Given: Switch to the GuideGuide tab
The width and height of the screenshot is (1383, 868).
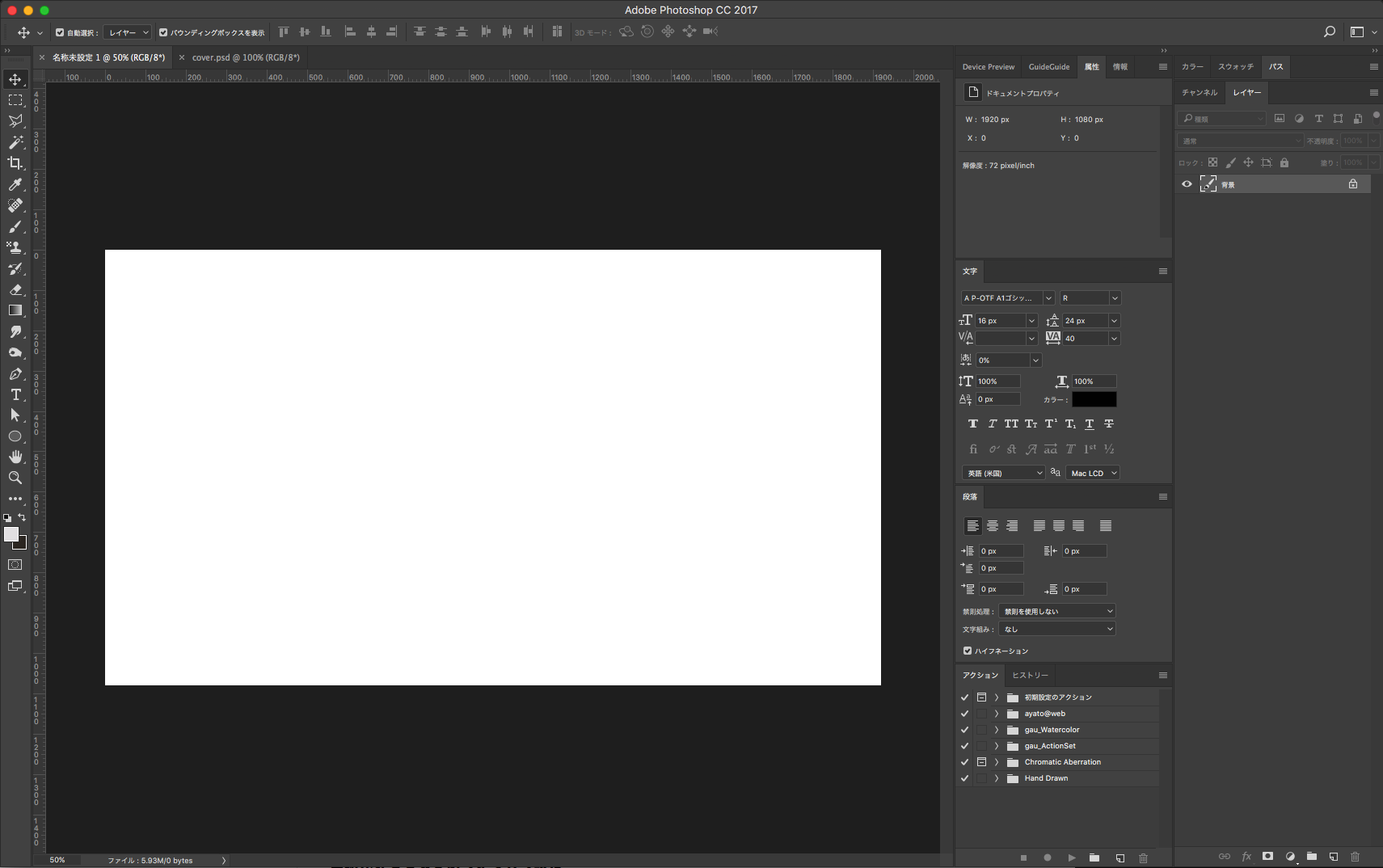Looking at the screenshot, I should [x=1049, y=67].
